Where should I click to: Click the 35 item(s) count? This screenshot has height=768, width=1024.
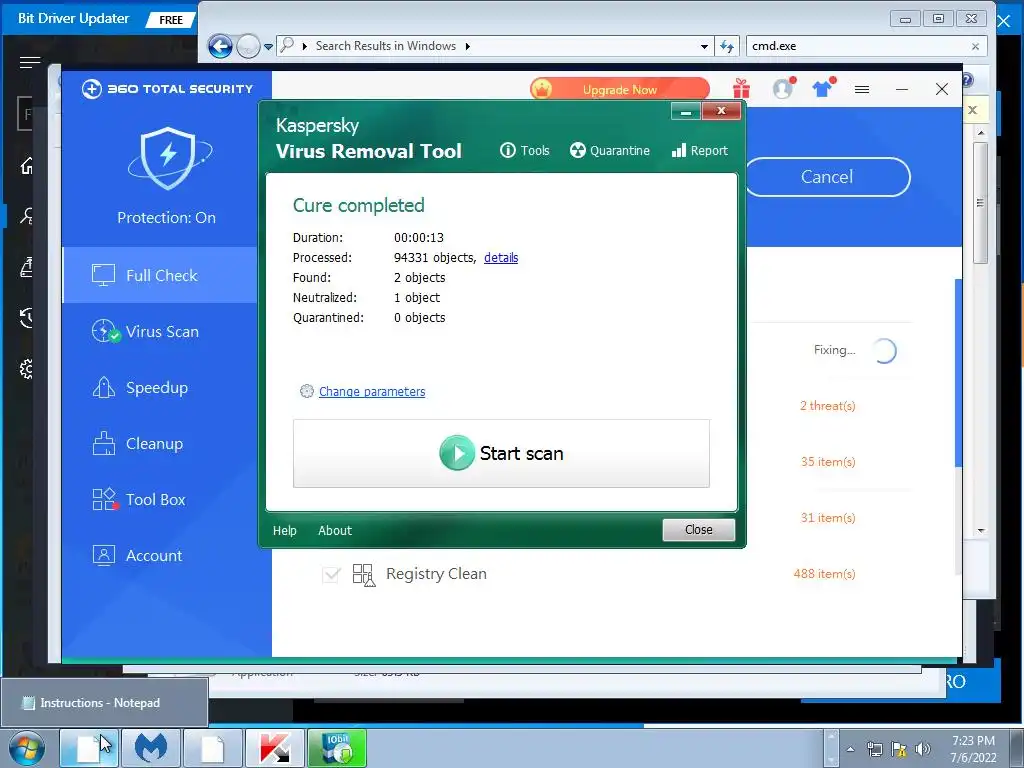(x=827, y=462)
